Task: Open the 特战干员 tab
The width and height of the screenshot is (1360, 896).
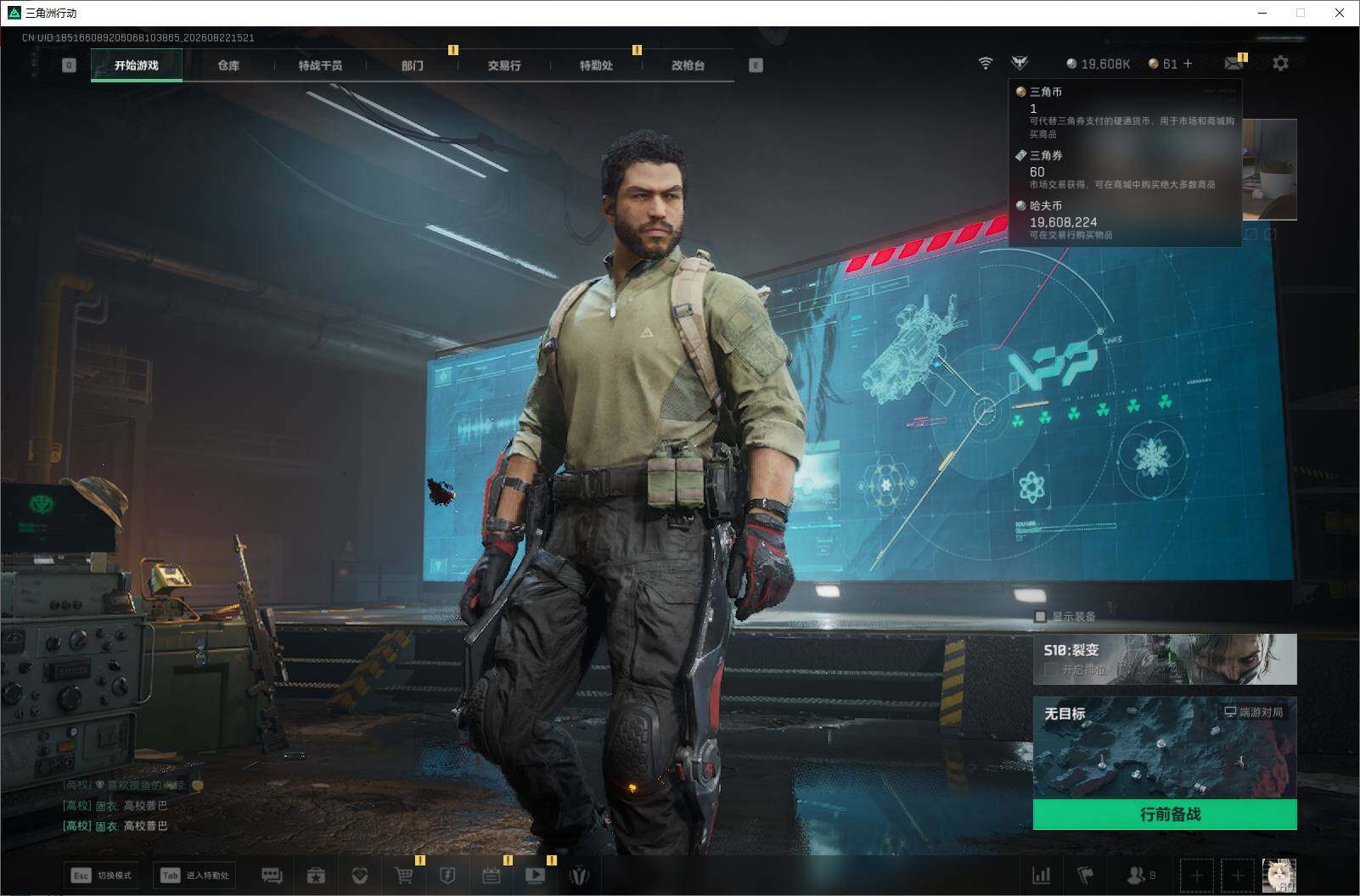Action: click(320, 65)
